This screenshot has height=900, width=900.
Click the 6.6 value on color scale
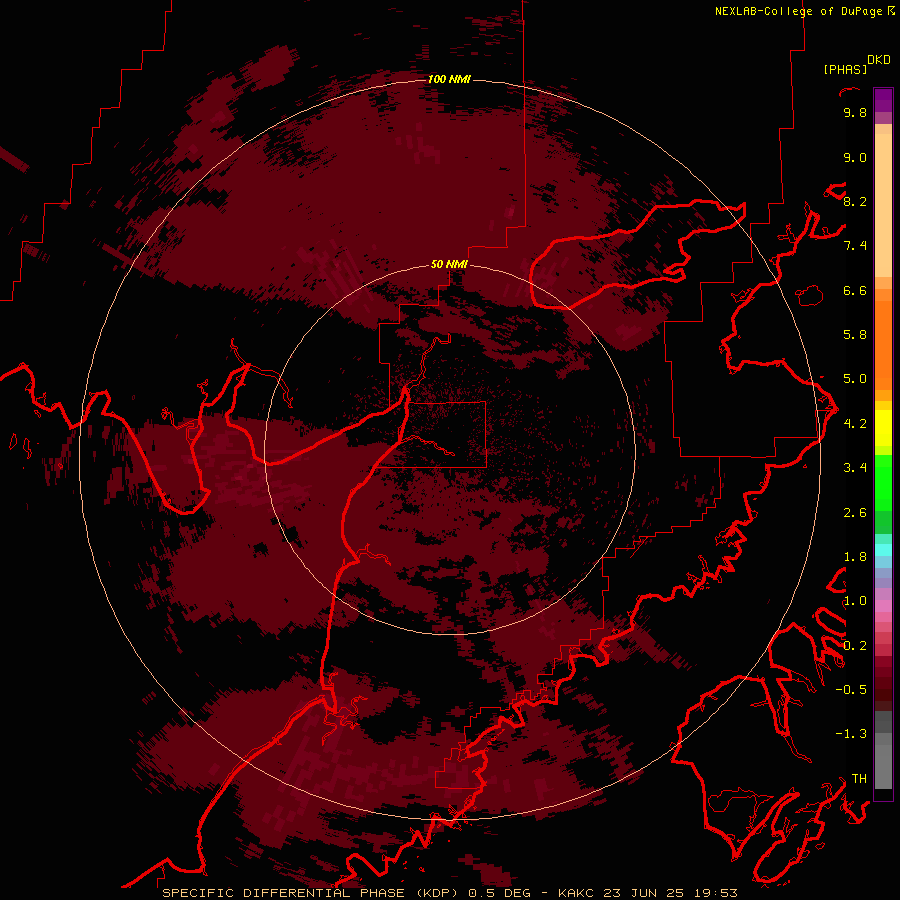point(855,290)
